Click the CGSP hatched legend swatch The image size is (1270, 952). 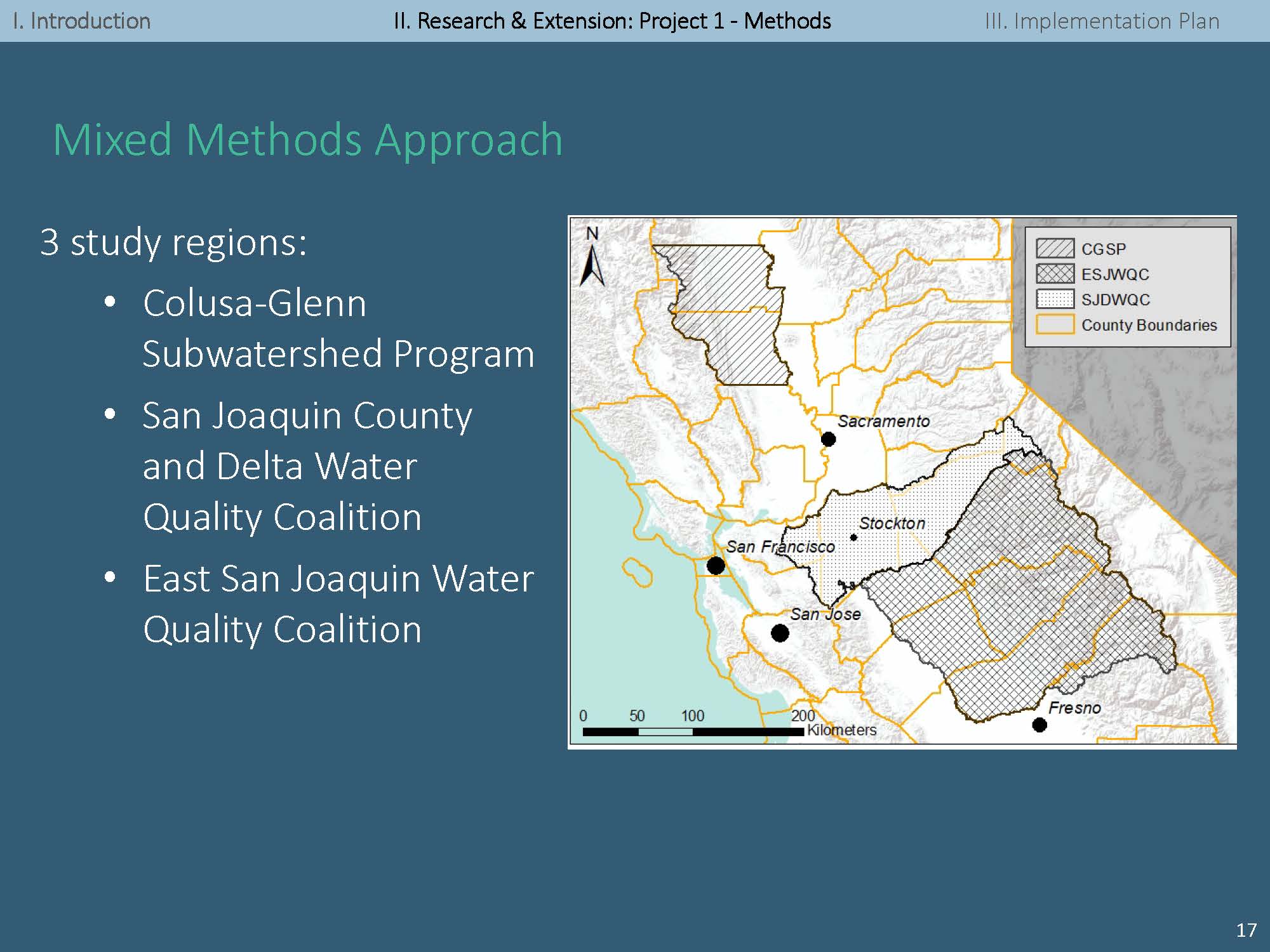tap(1055, 249)
